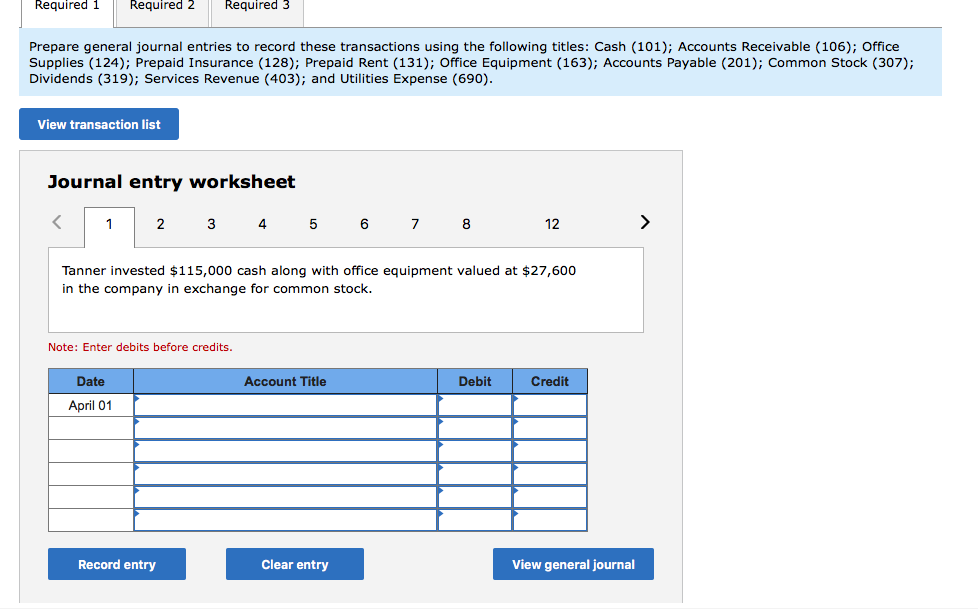Click the first Credit amount field
This screenshot has height=613, width=978.
pos(550,405)
